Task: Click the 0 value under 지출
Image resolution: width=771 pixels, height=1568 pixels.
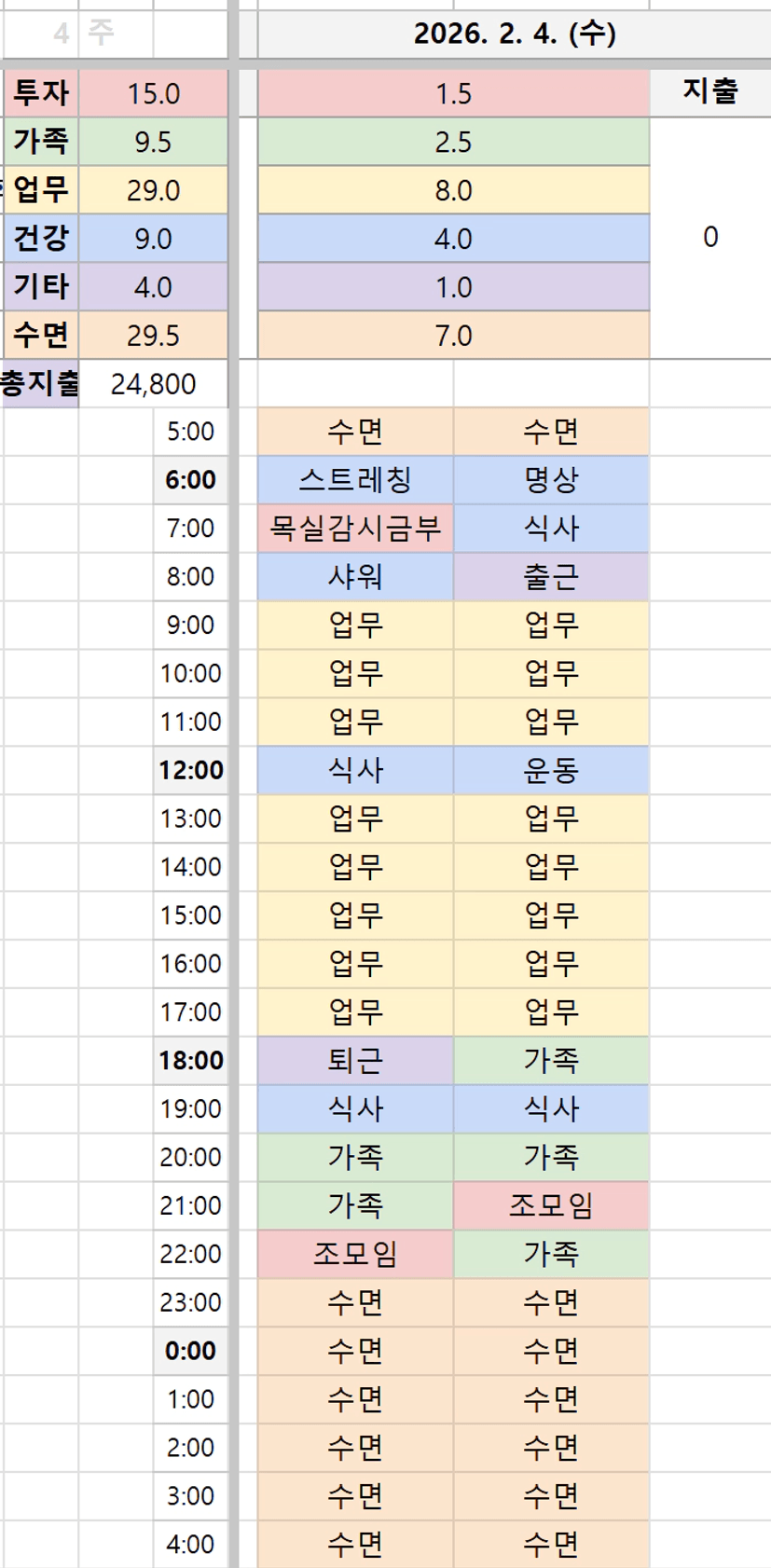Action: click(709, 238)
